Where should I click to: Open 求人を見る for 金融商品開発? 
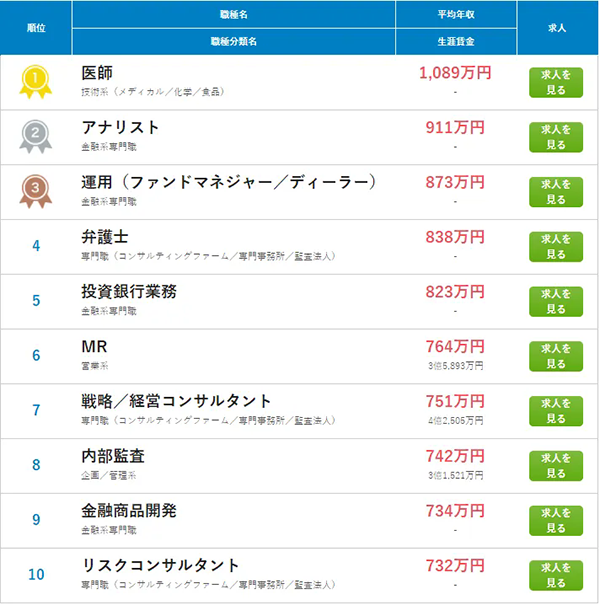pyautogui.click(x=556, y=521)
